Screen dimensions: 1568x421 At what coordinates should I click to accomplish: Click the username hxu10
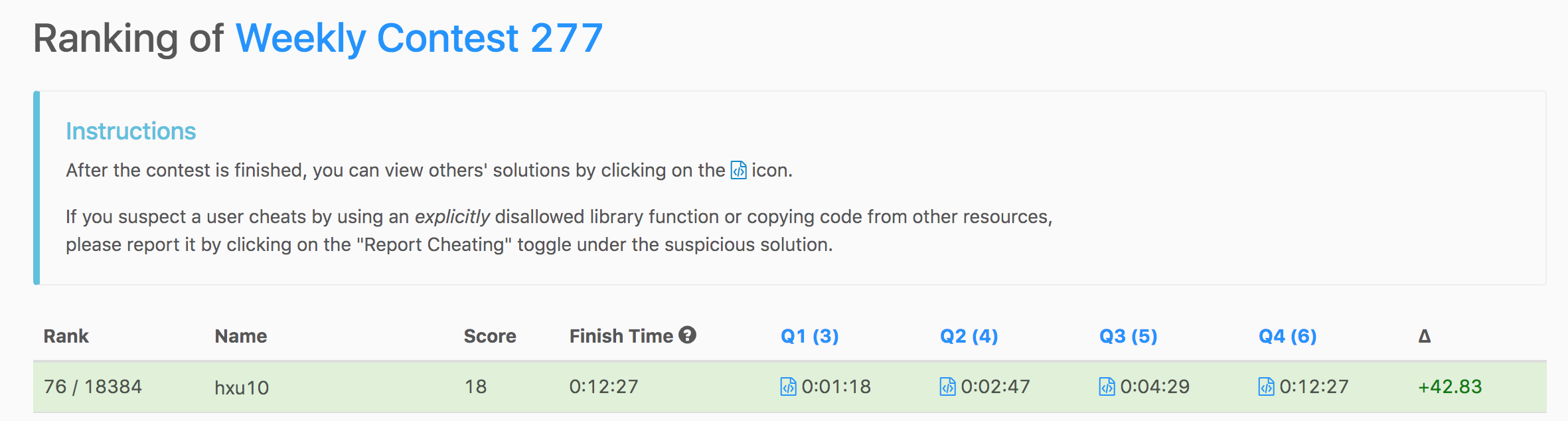tap(242, 387)
